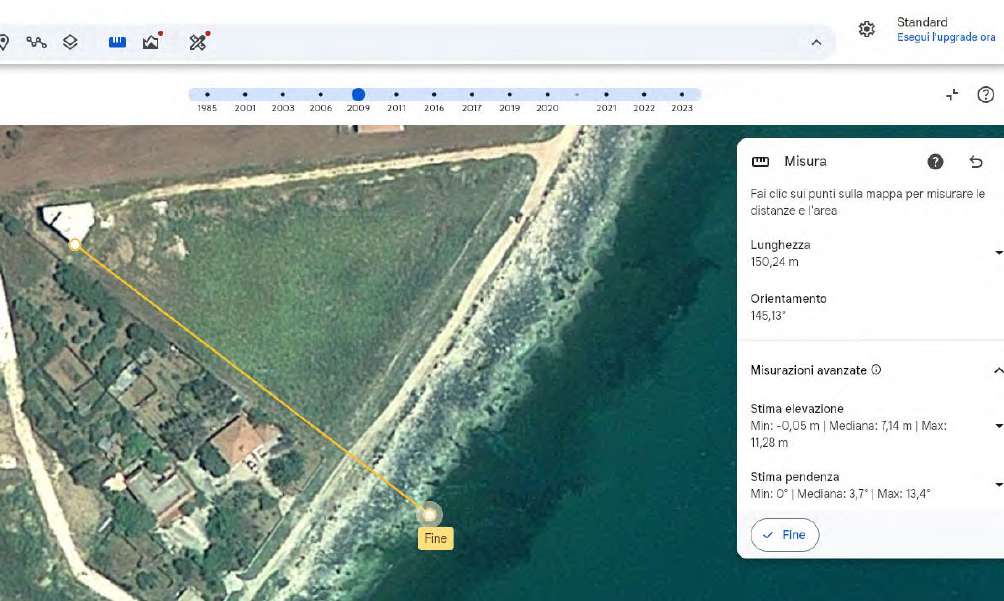This screenshot has width=1004, height=601.
Task: Open the Stima pendenza dropdown arrow
Action: [x=997, y=486]
